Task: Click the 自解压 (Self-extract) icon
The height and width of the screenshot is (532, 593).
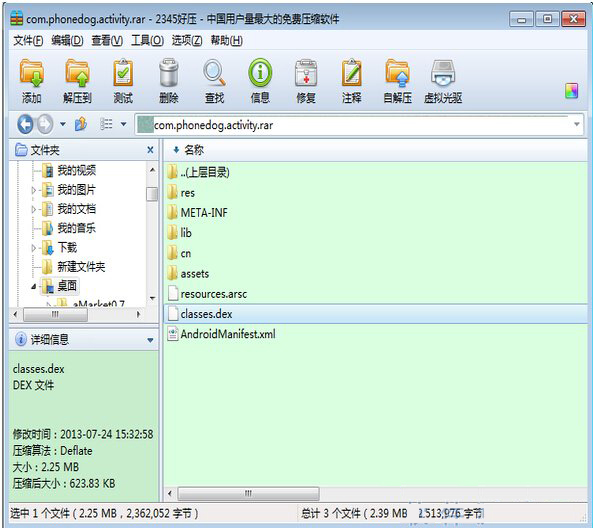Action: (397, 81)
